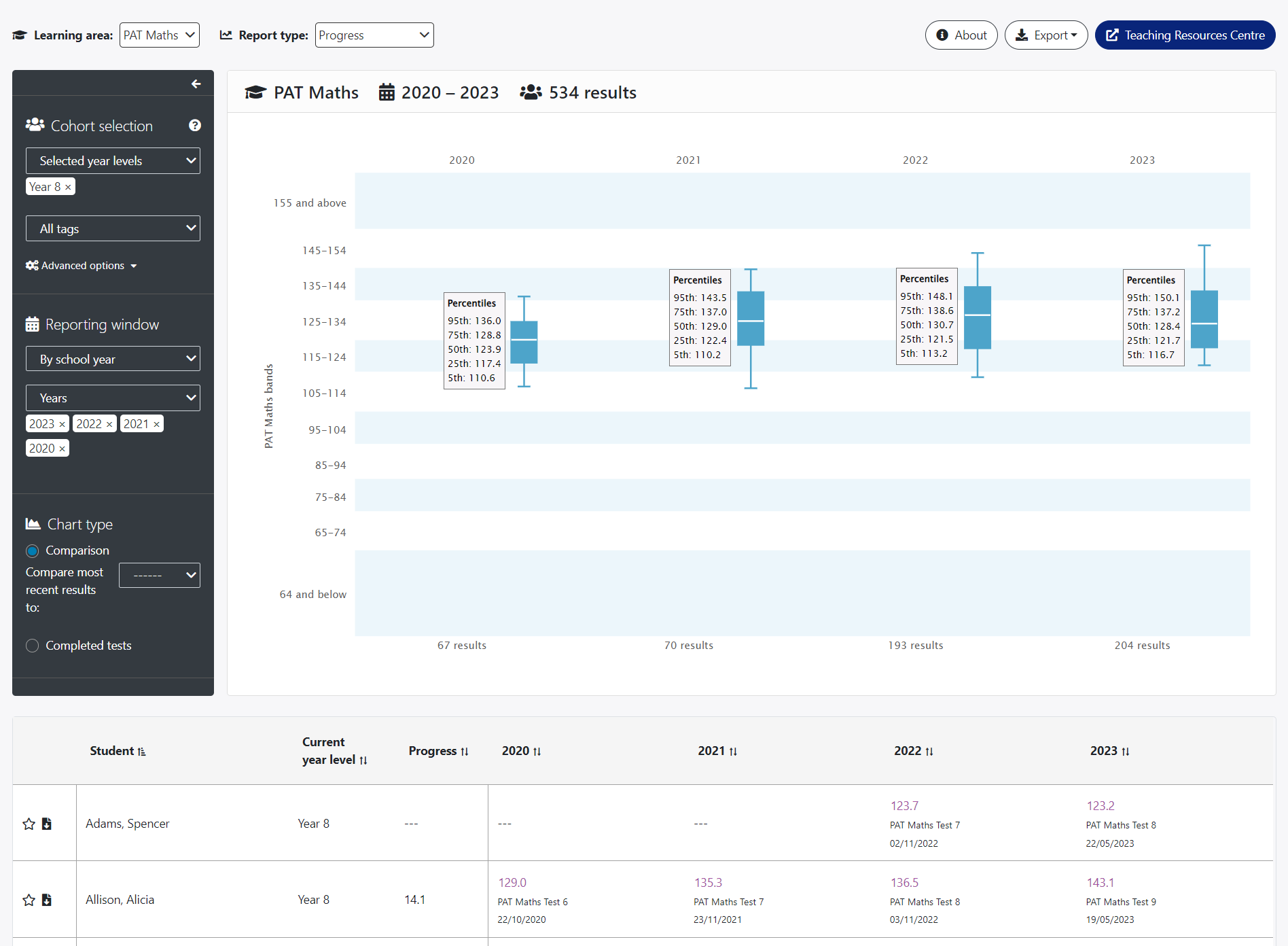Open the Export menu

[1045, 35]
